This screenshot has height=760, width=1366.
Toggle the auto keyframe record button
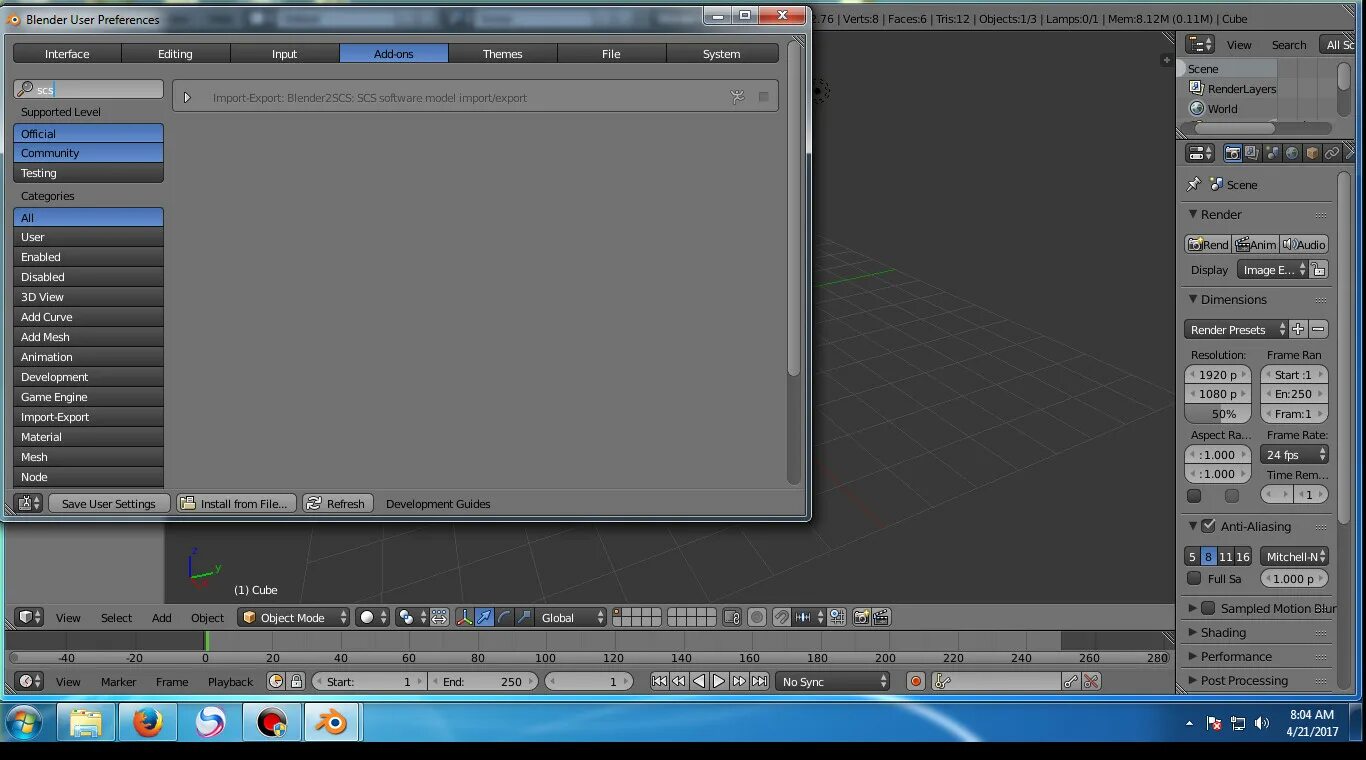(x=916, y=682)
